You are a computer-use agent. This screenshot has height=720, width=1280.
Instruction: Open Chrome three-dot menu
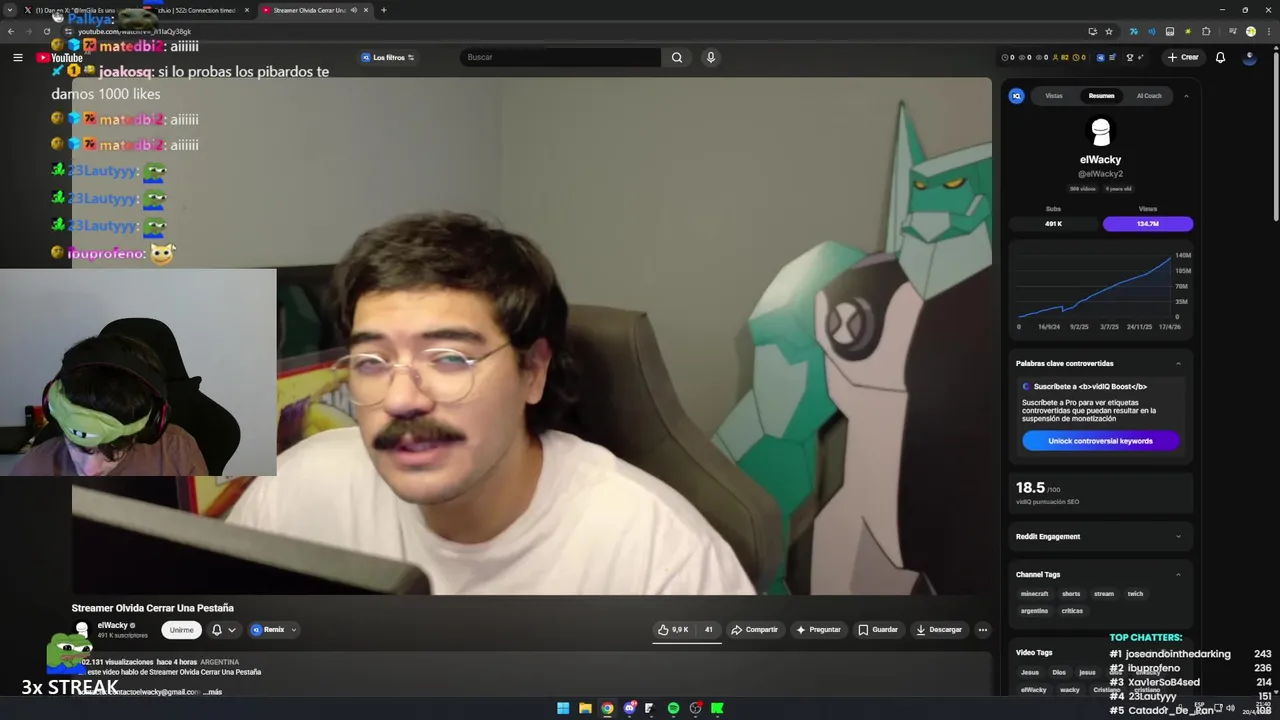(x=1268, y=31)
